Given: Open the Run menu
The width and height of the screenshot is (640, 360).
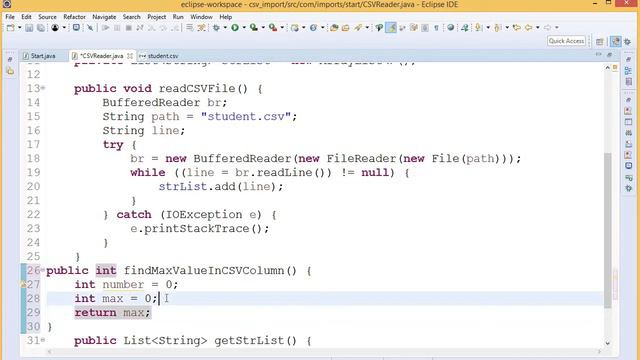Looking at the screenshot, I should (178, 17).
